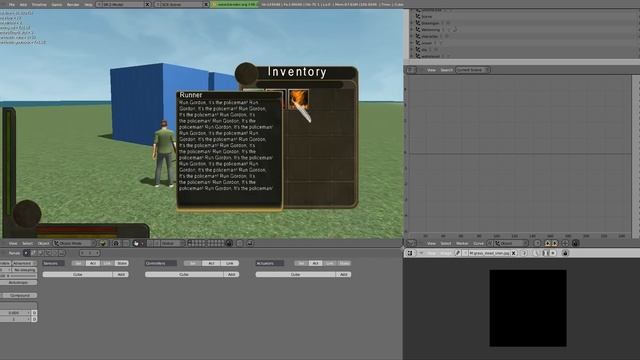Toggle the layer lock icon in viewport header
The height and width of the screenshot is (360, 640).
click(x=229, y=243)
